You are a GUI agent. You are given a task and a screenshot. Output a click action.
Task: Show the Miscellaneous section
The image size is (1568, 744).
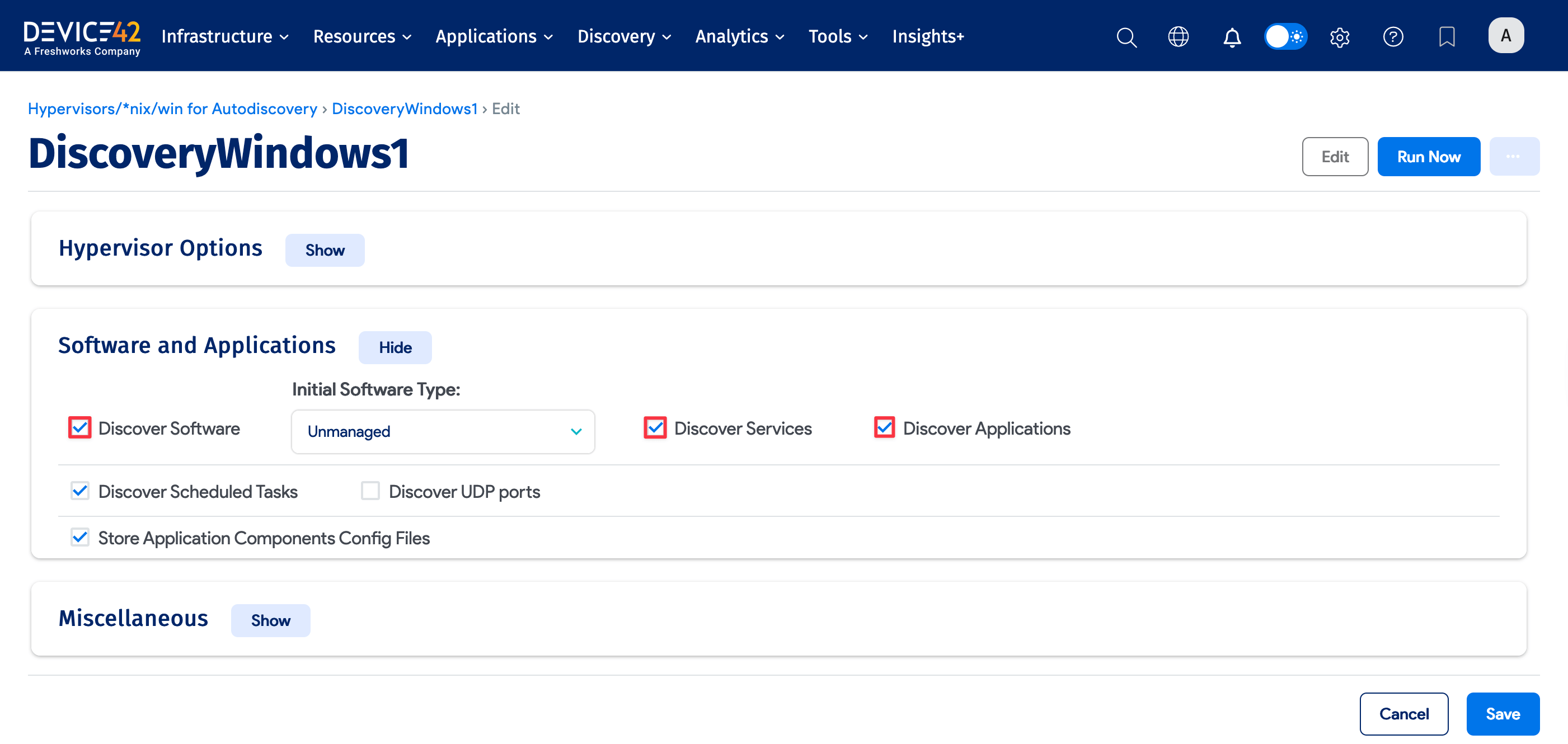(270, 620)
